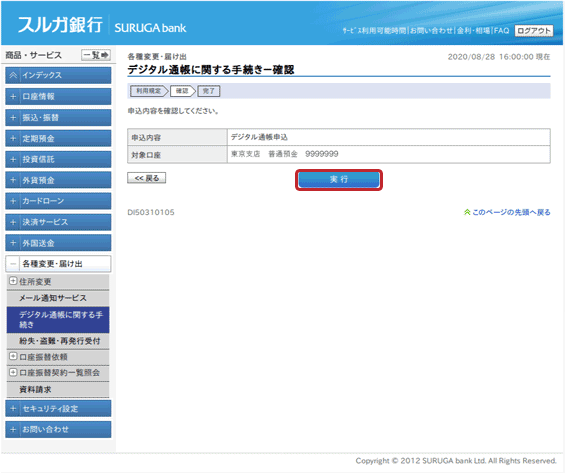Expand the 口座情報 plus icon

point(13,97)
